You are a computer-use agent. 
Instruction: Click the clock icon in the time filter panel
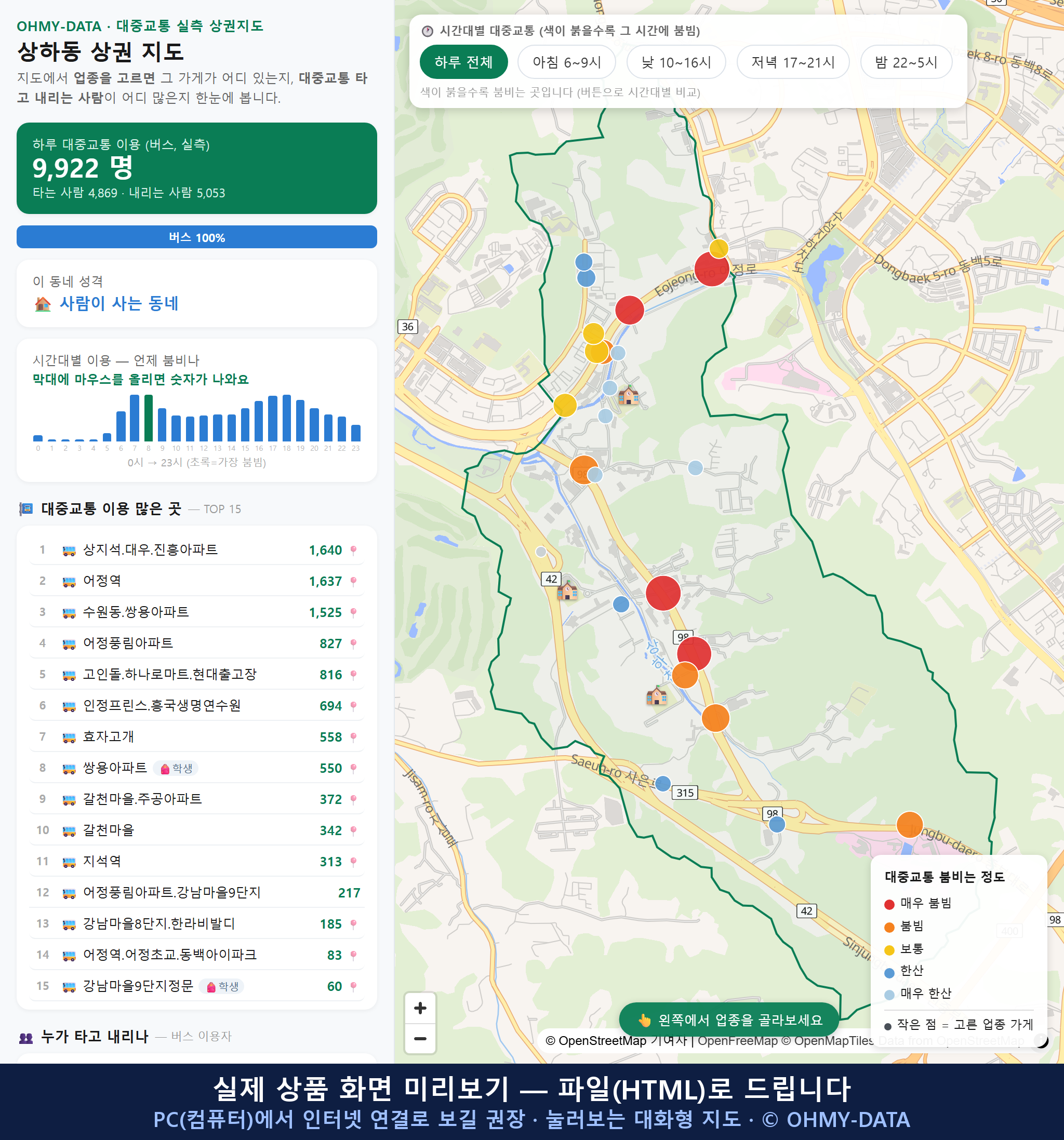[x=428, y=31]
